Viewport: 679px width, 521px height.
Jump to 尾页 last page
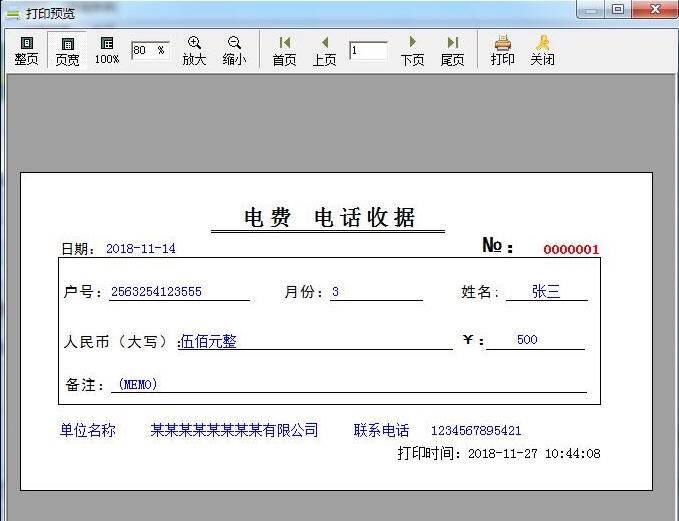453,50
